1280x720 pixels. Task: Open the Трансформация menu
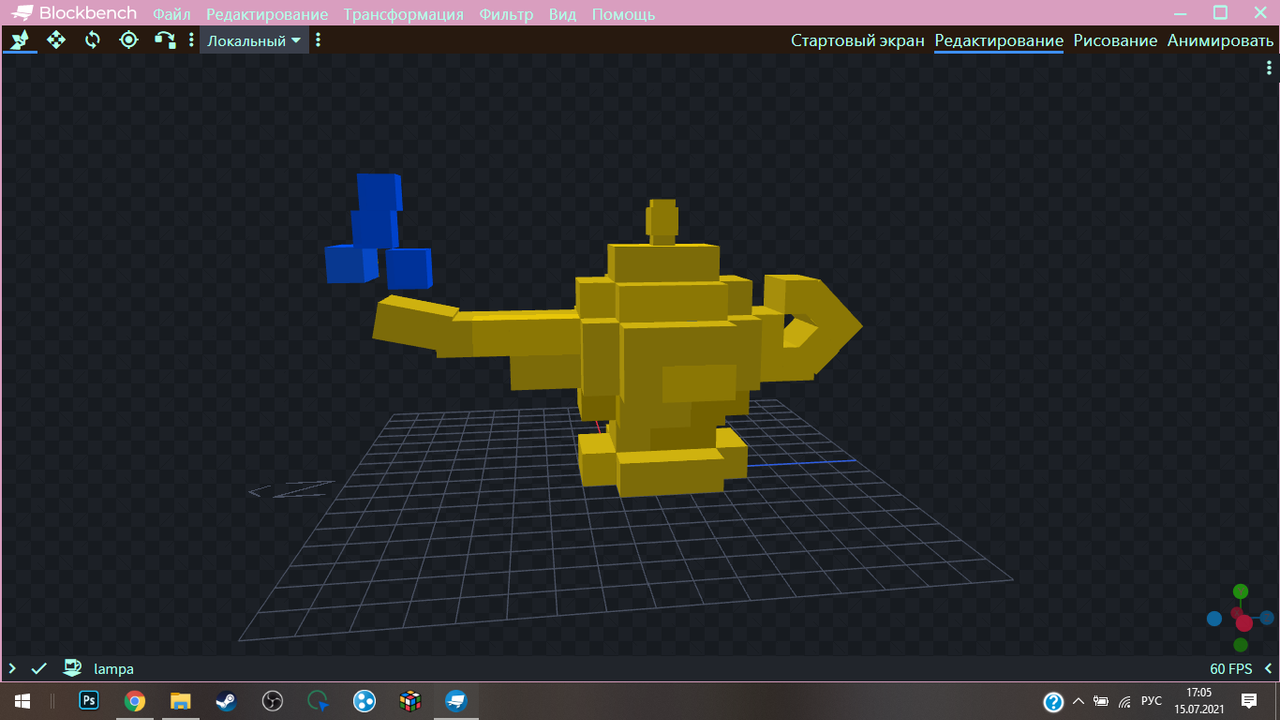point(403,14)
